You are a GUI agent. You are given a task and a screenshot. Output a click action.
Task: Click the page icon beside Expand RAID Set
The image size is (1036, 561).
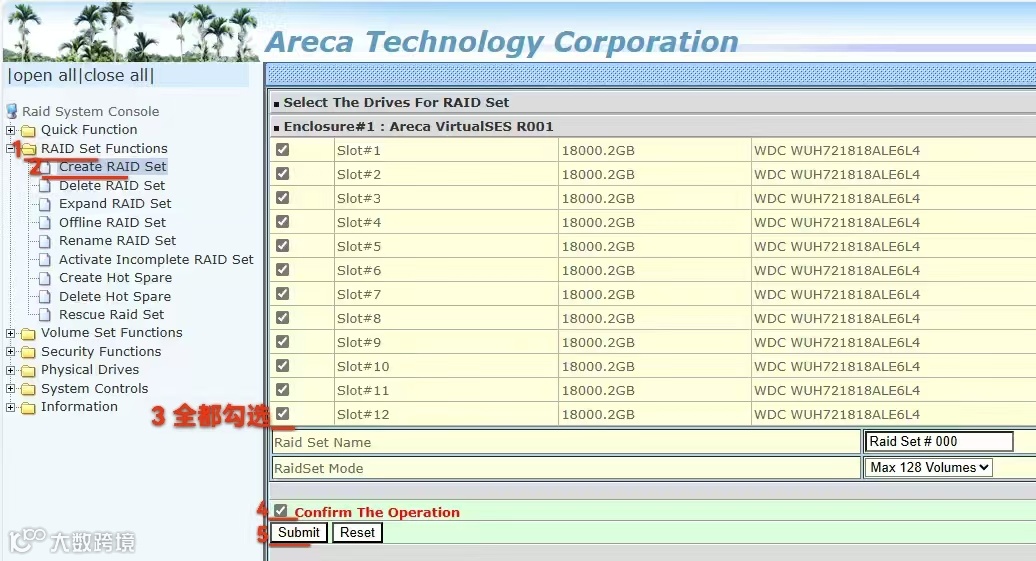click(x=45, y=204)
